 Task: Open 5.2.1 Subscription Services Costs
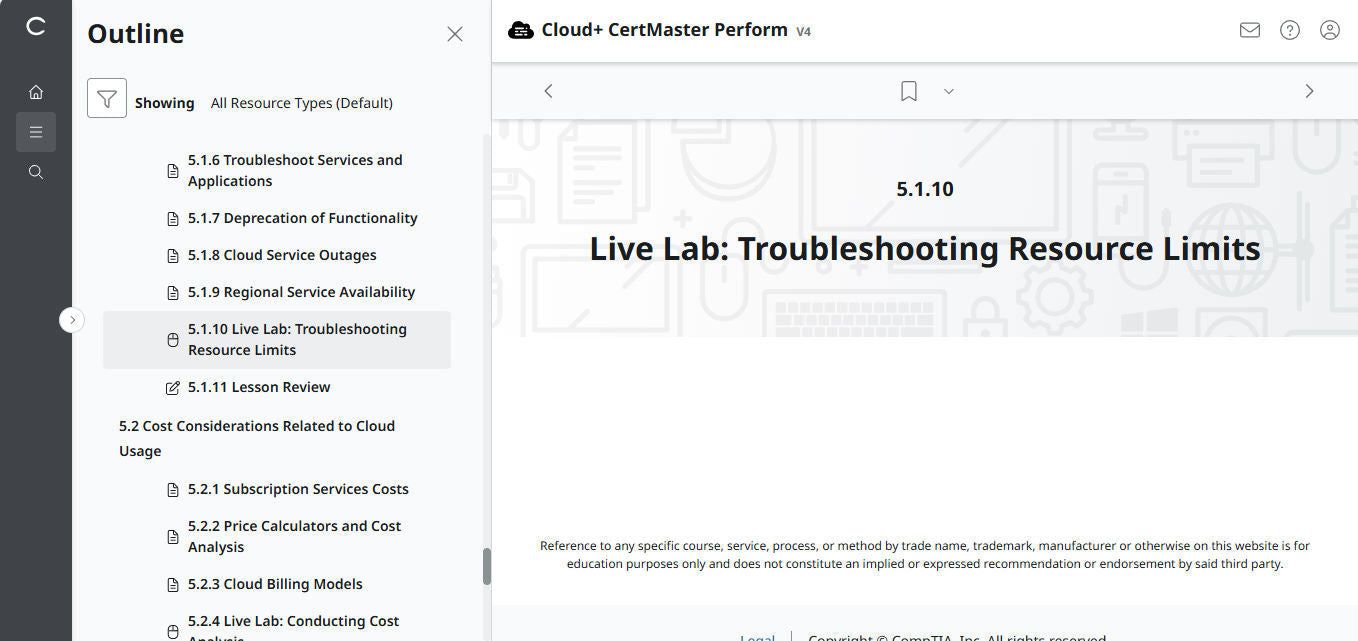click(x=297, y=488)
